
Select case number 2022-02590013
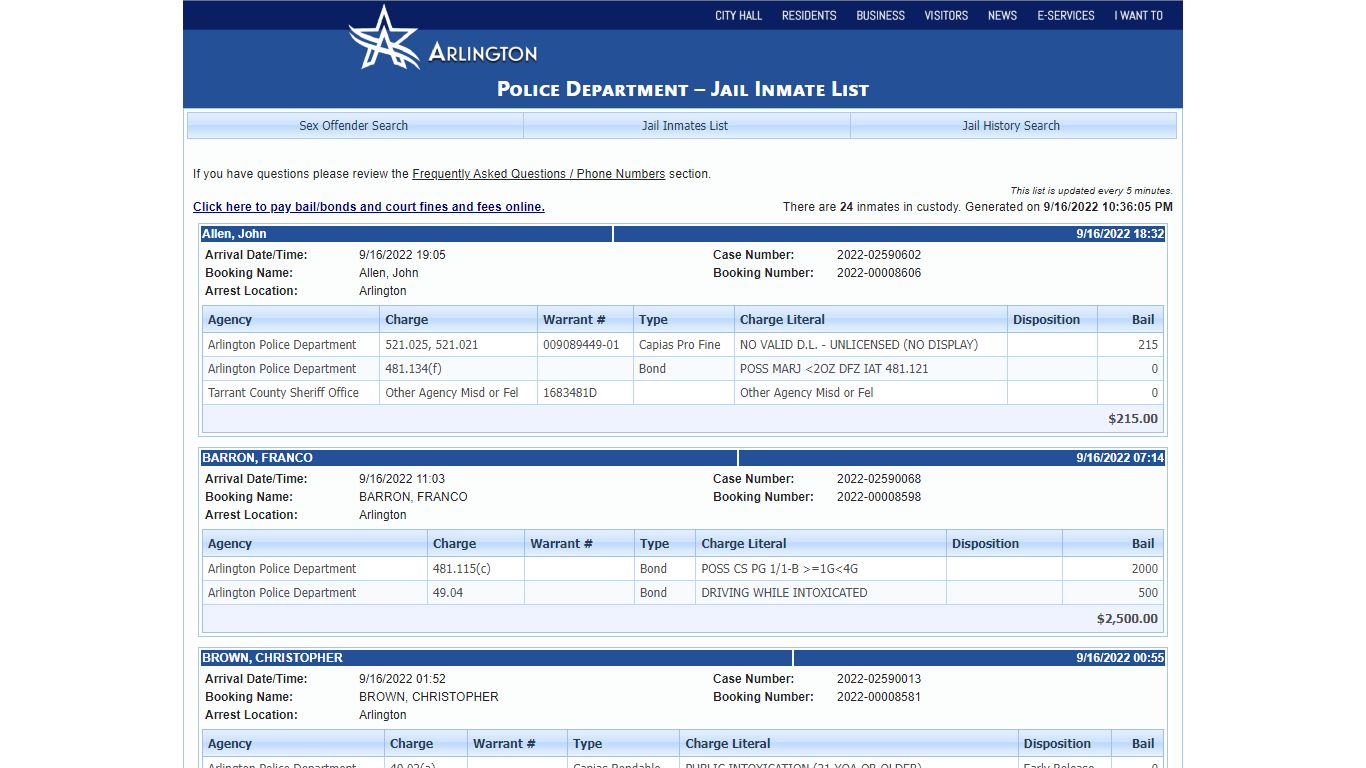(879, 679)
